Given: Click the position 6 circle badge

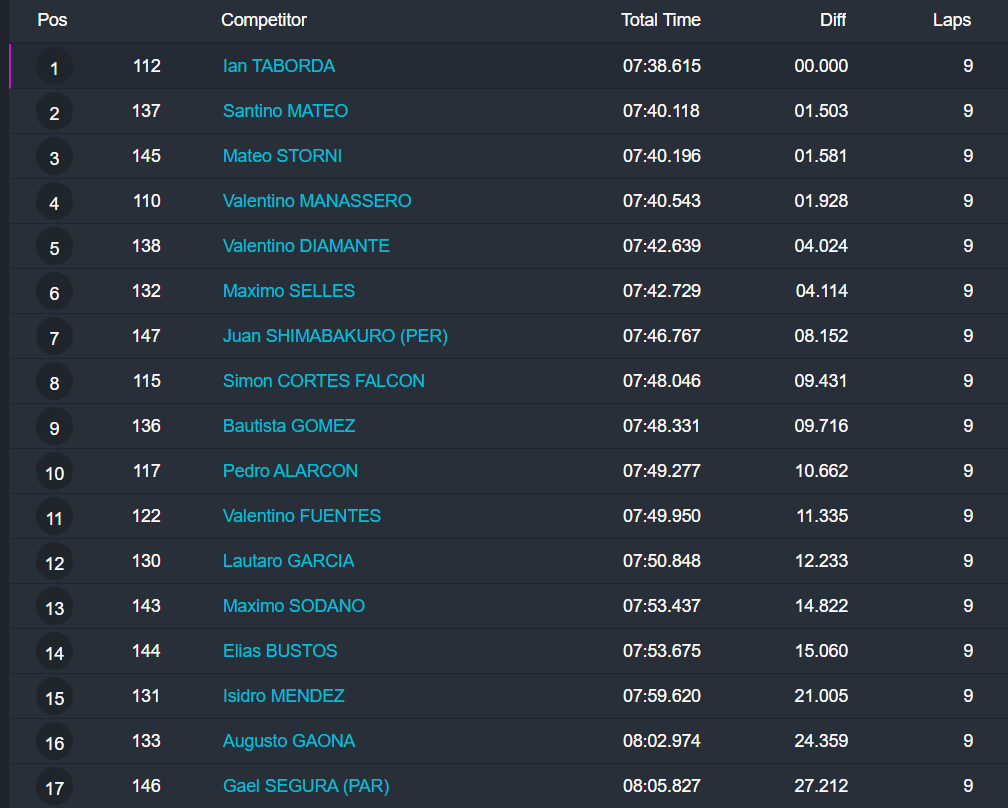Looking at the screenshot, I should tap(54, 293).
